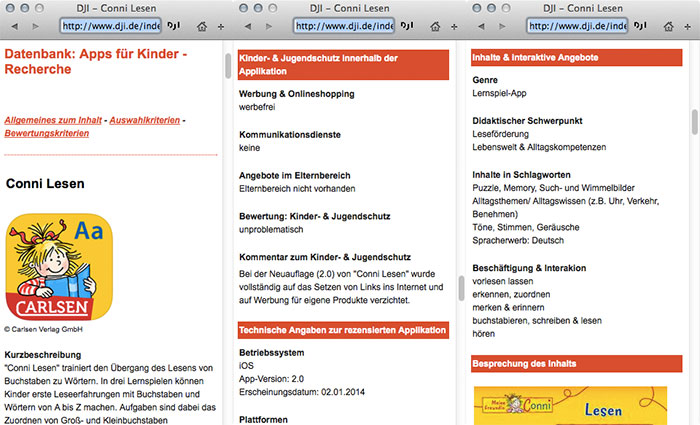
Task: Click 'Elternbereich nicht vorhanden' text
Action: pos(297,189)
